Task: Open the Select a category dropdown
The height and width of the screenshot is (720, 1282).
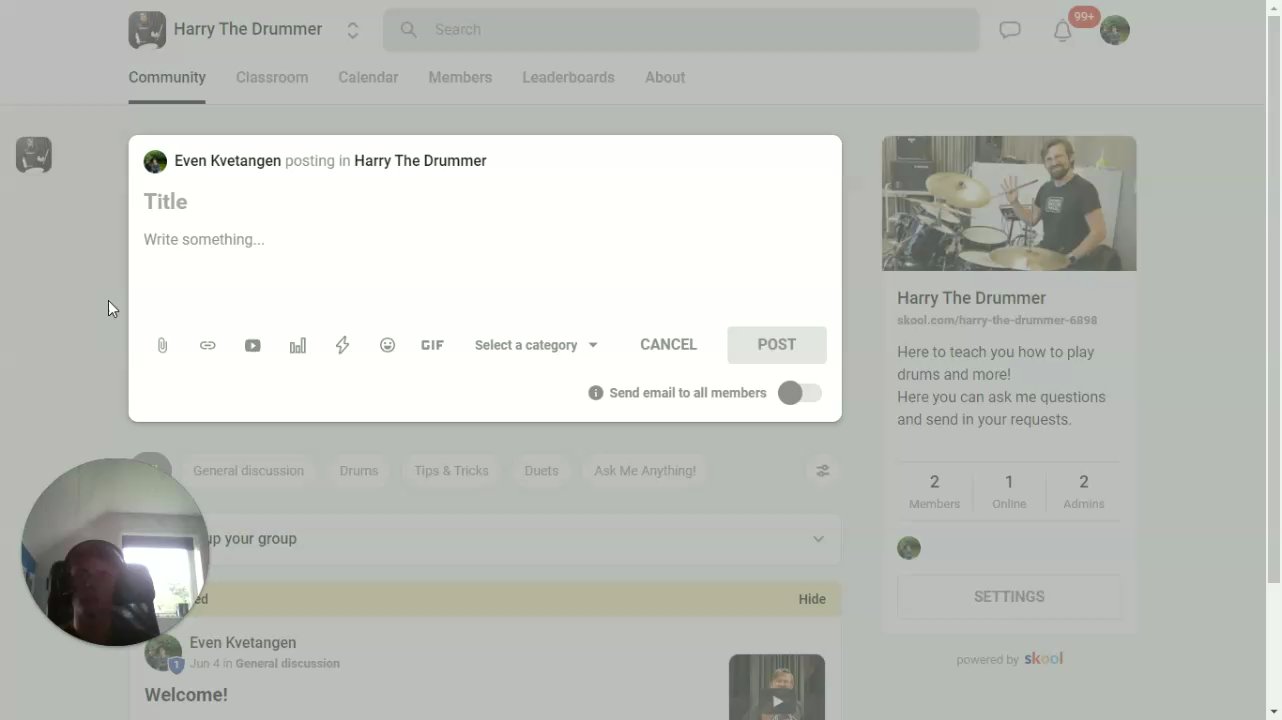Action: [x=536, y=345]
